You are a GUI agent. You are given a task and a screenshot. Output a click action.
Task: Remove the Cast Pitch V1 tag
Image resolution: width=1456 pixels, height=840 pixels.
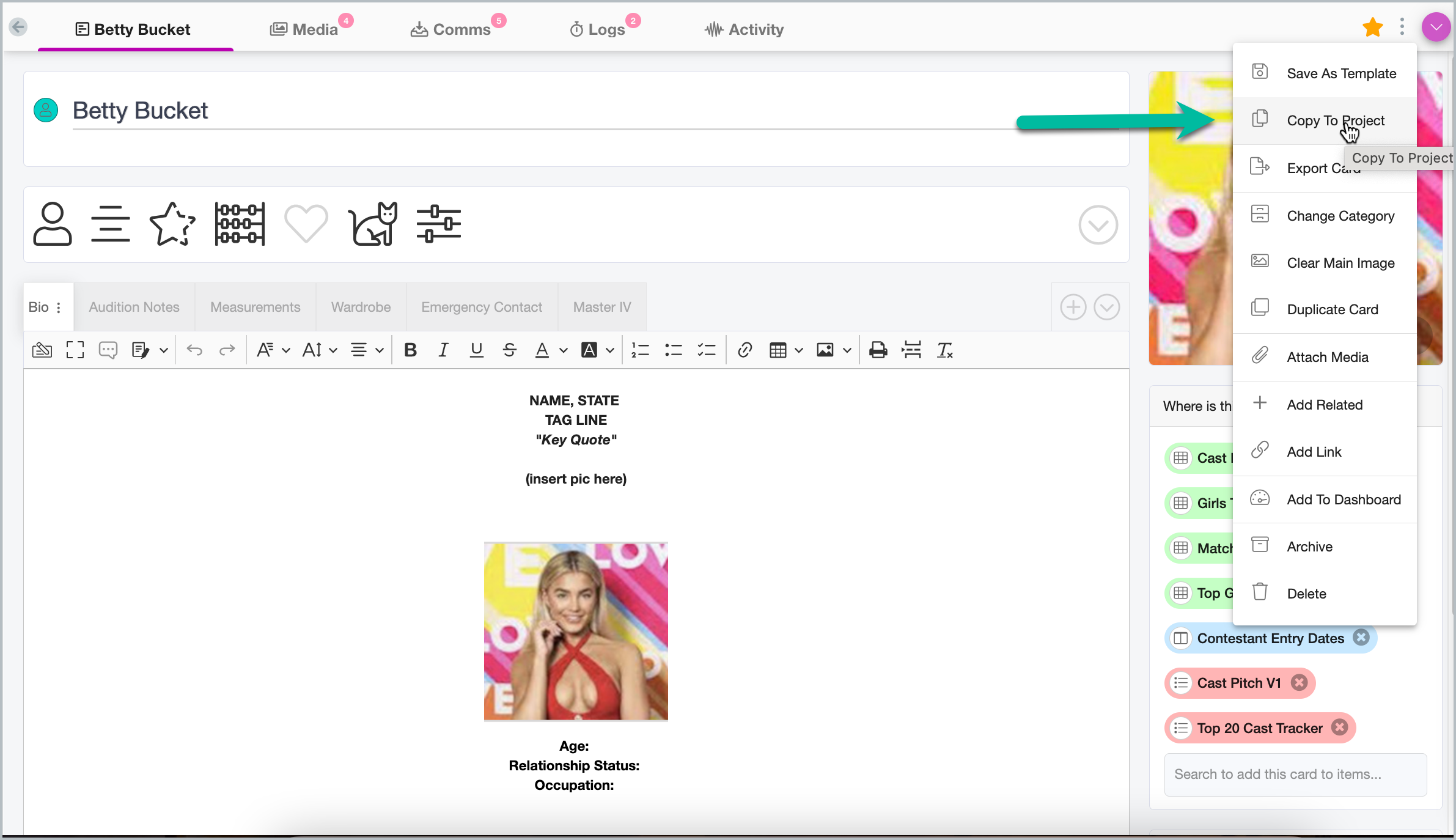[x=1299, y=682]
